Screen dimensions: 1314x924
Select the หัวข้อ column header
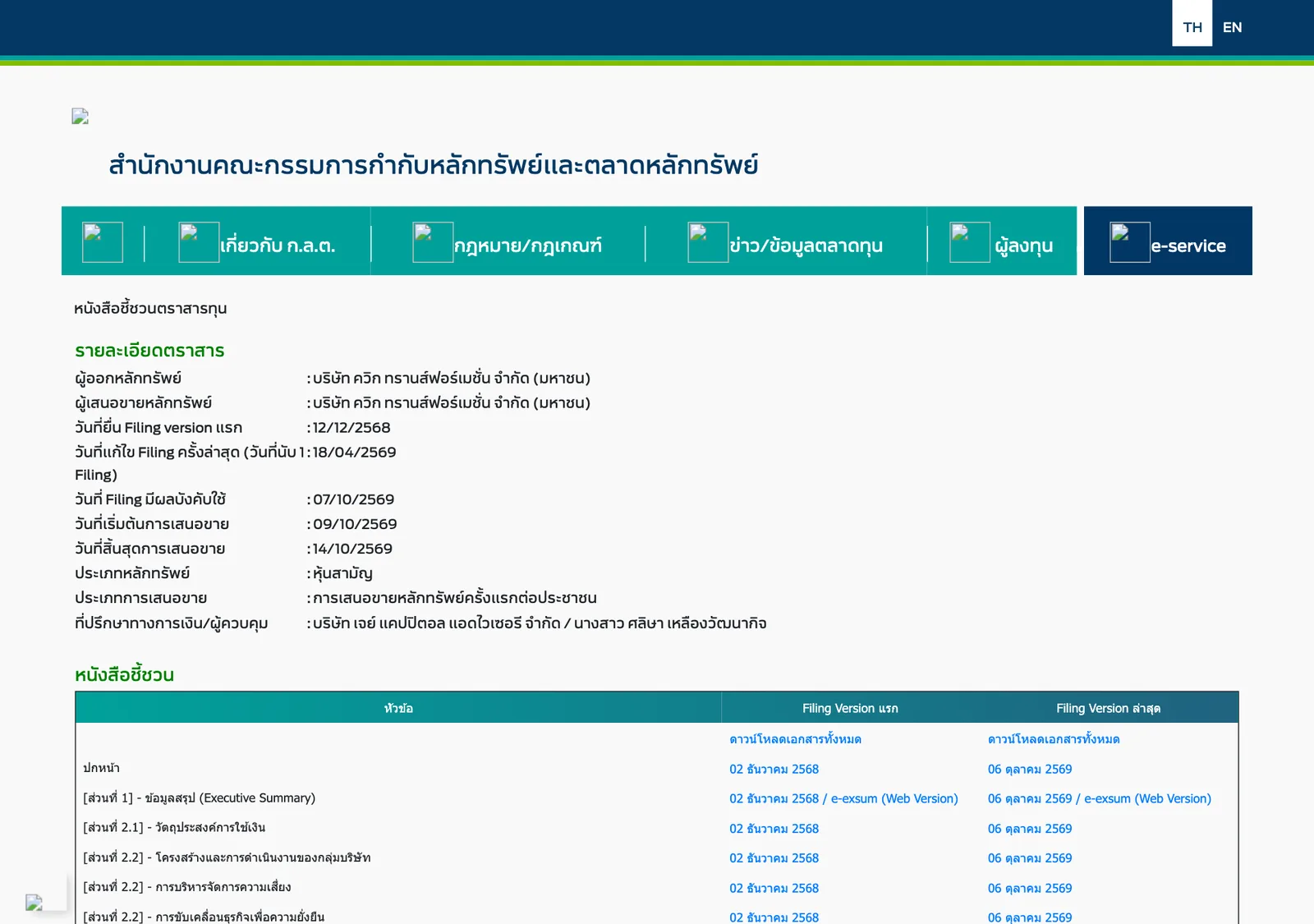click(398, 708)
